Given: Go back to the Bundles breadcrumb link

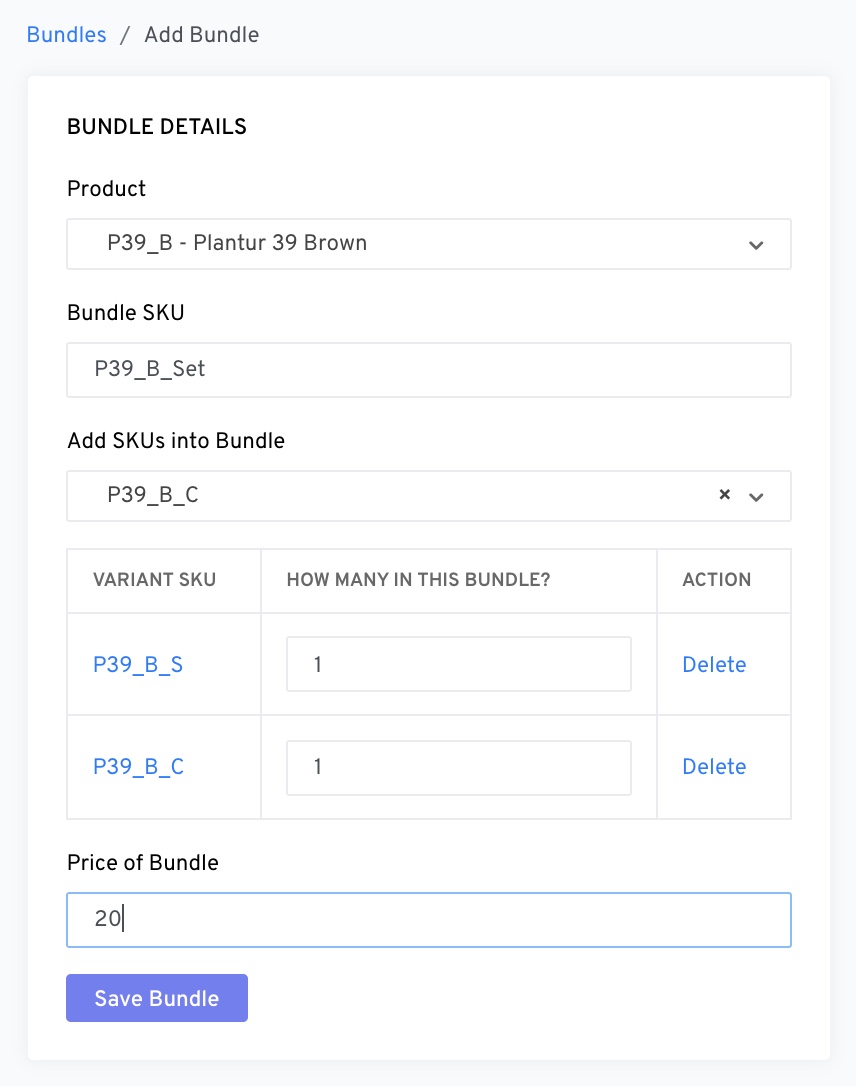Looking at the screenshot, I should click(66, 35).
